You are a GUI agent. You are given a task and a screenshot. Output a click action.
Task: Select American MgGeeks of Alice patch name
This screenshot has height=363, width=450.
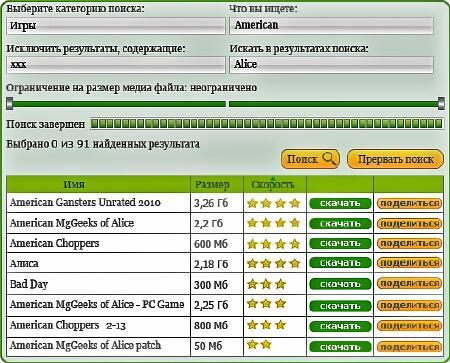coord(85,345)
